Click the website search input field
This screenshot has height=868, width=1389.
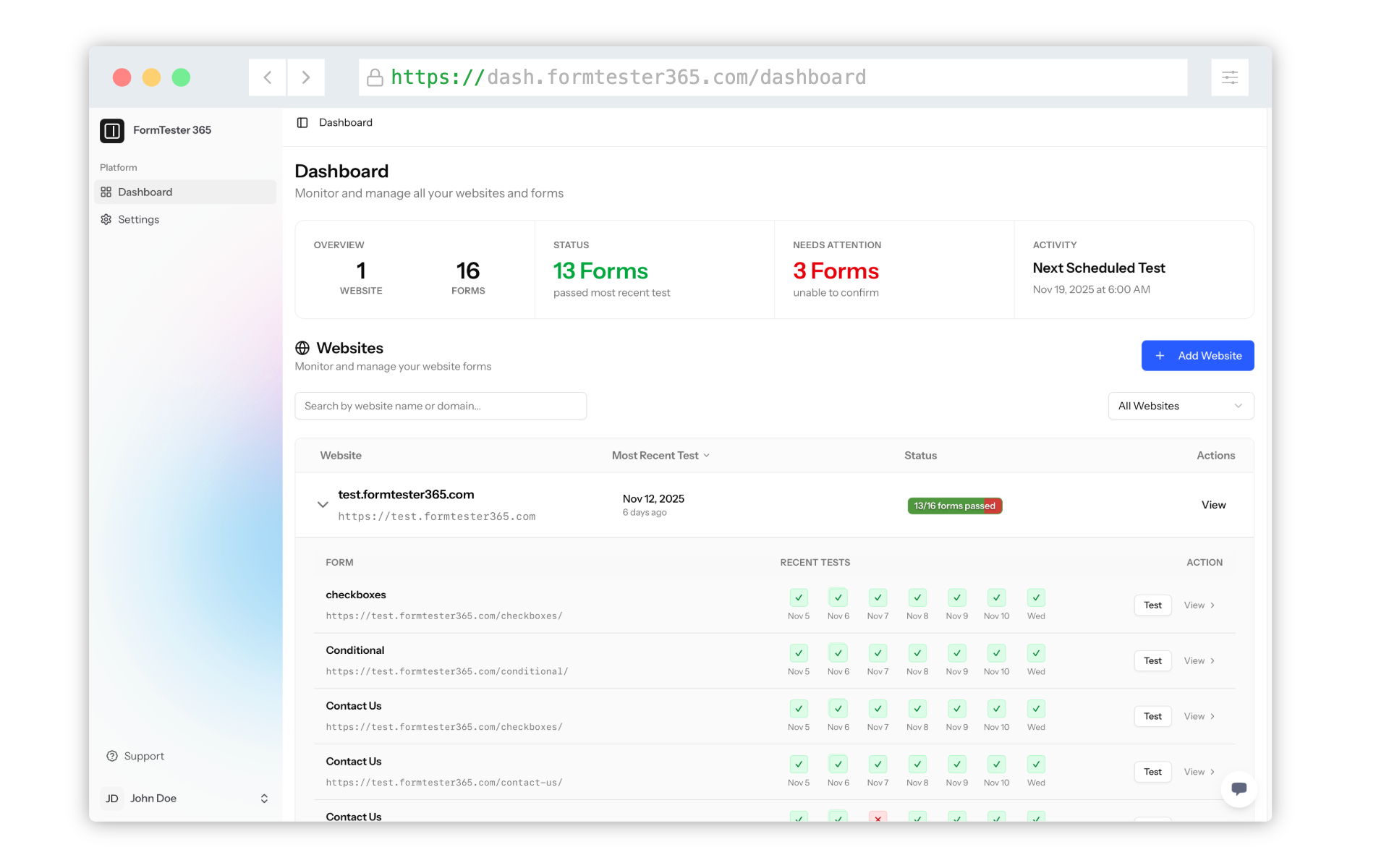tap(440, 406)
